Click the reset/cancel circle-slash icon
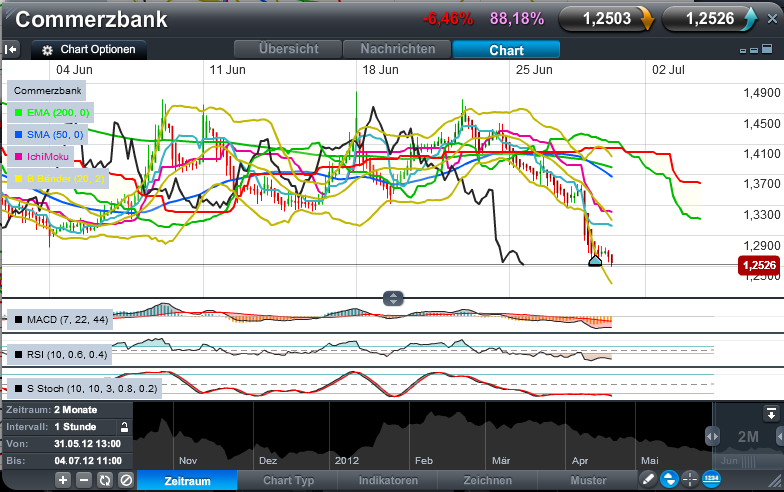The height and width of the screenshot is (492, 784). coord(126,480)
